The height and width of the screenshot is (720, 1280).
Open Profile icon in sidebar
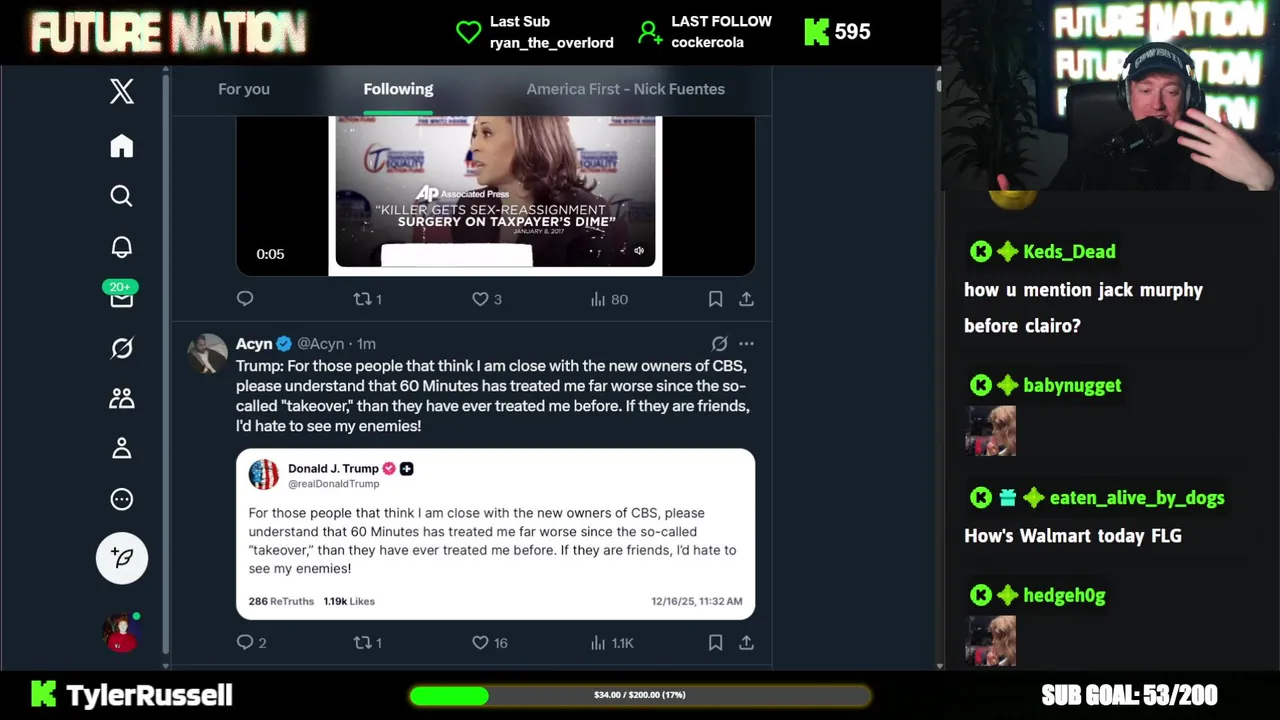click(x=121, y=448)
